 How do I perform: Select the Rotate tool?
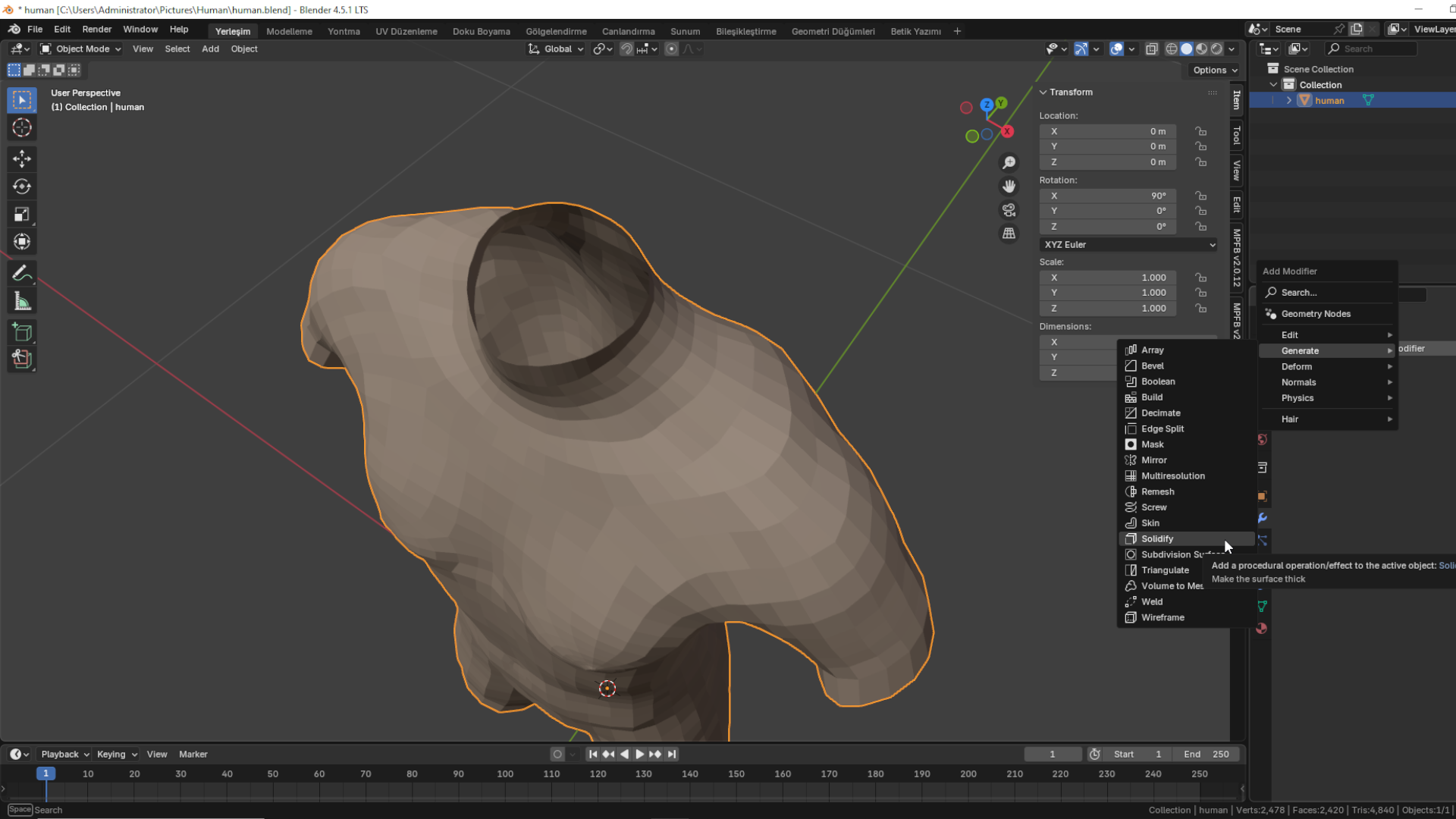tap(22, 186)
